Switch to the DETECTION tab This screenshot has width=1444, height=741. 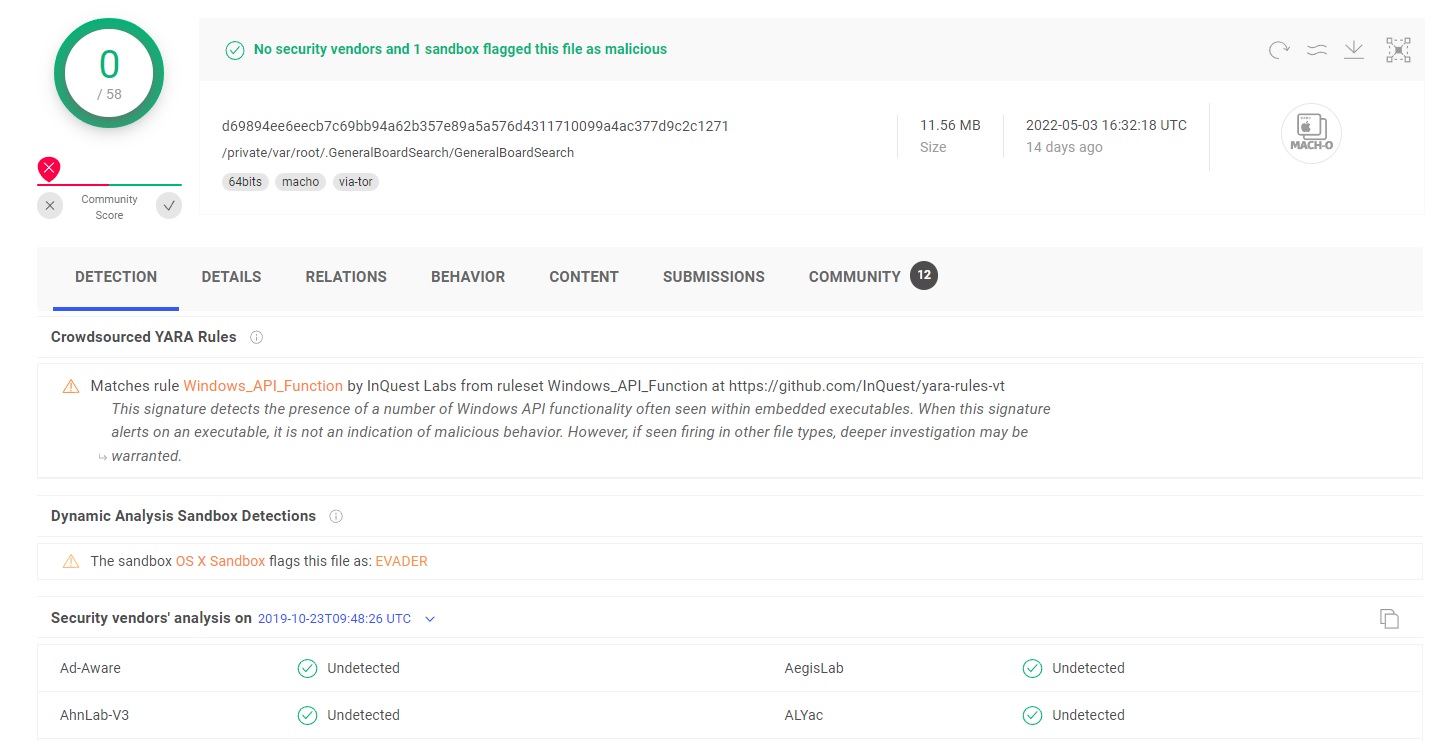(x=116, y=277)
